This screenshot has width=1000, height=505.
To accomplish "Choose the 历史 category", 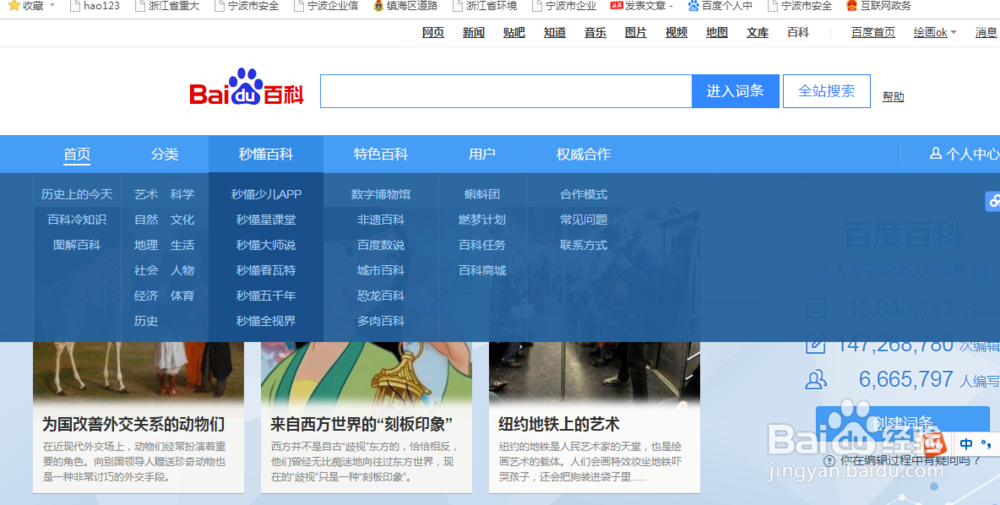I will (x=146, y=321).
